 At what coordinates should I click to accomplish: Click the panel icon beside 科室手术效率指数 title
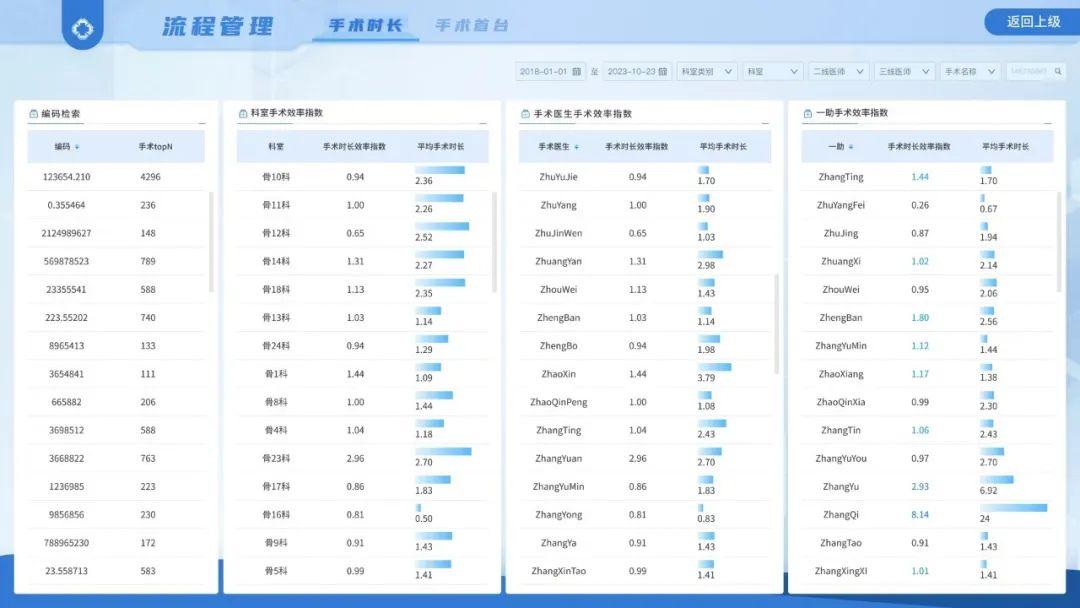click(x=240, y=113)
